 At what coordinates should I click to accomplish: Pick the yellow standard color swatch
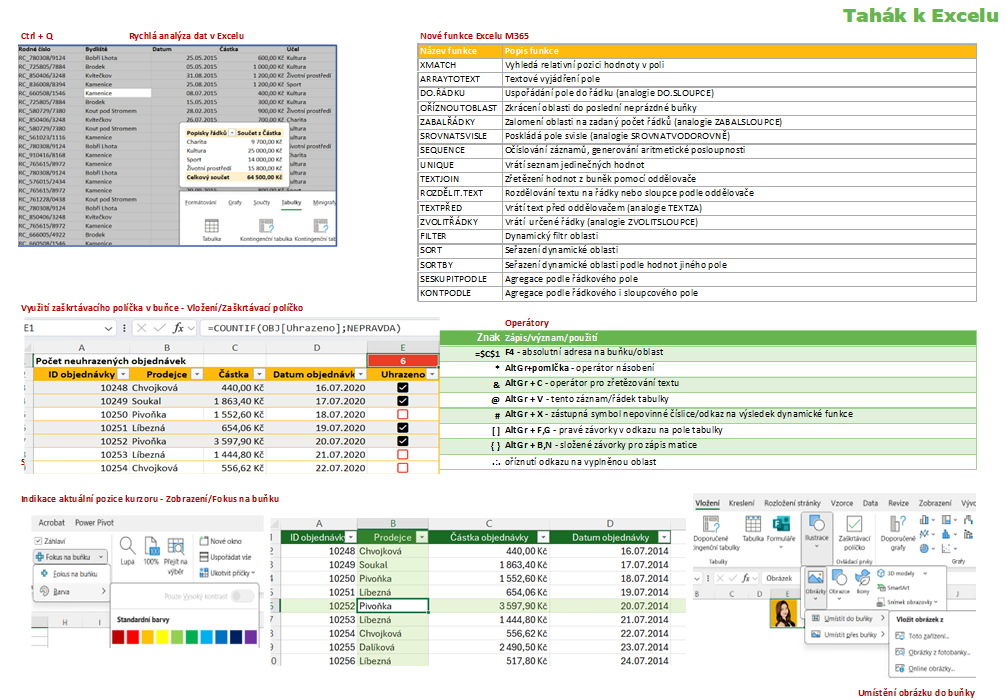[162, 636]
